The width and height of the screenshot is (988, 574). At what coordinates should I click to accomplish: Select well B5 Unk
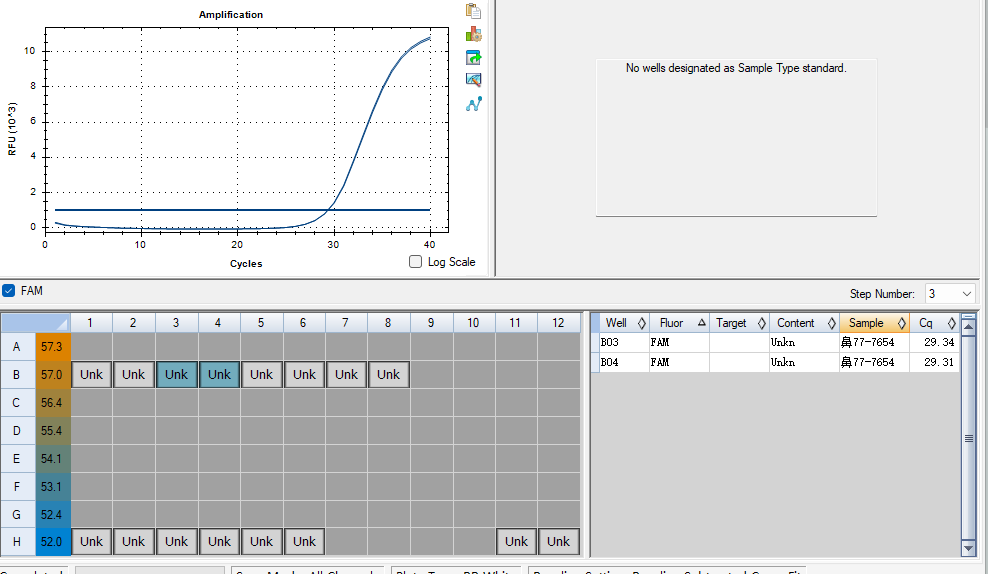(261, 374)
